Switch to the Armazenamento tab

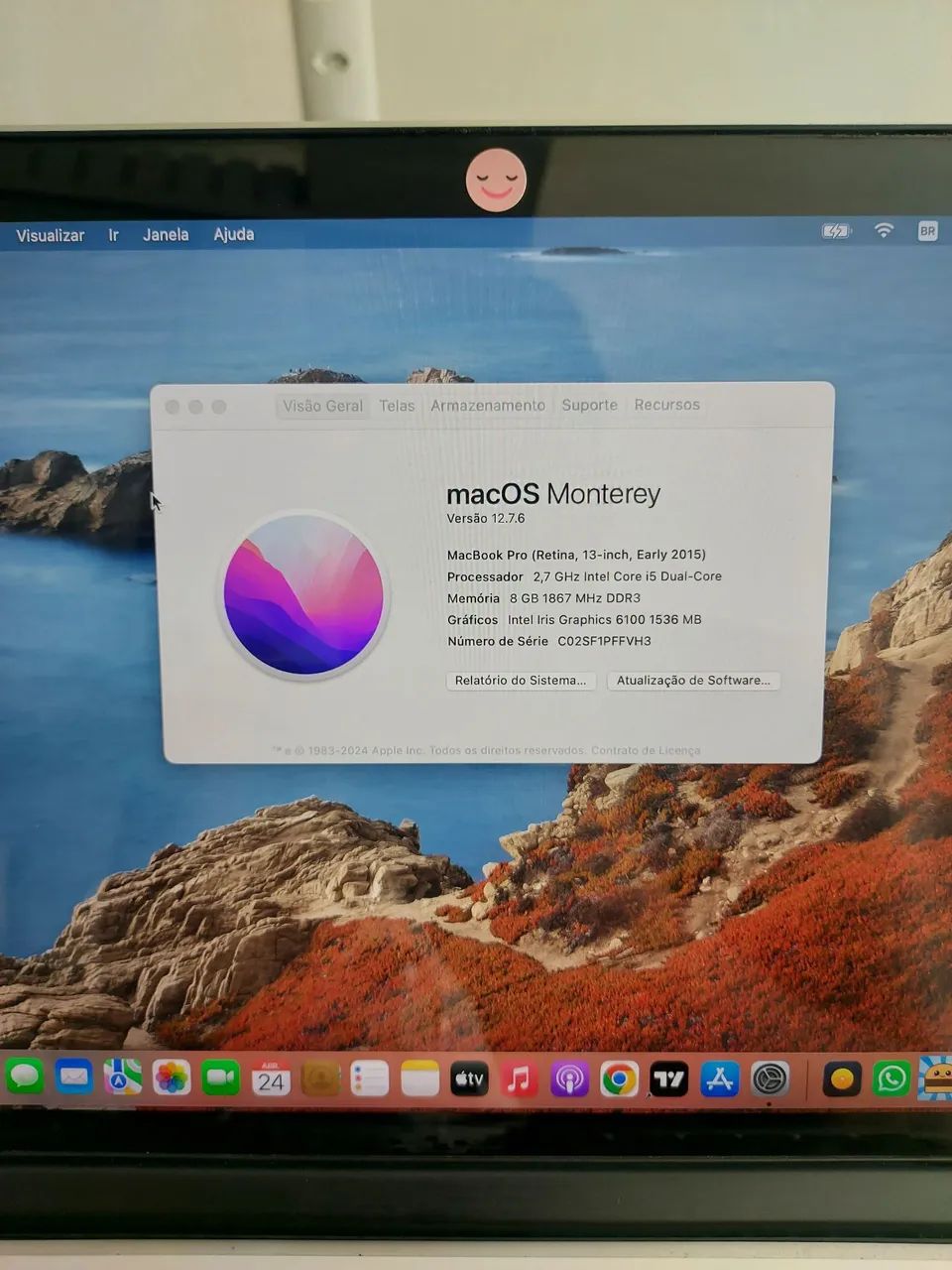[x=488, y=405]
